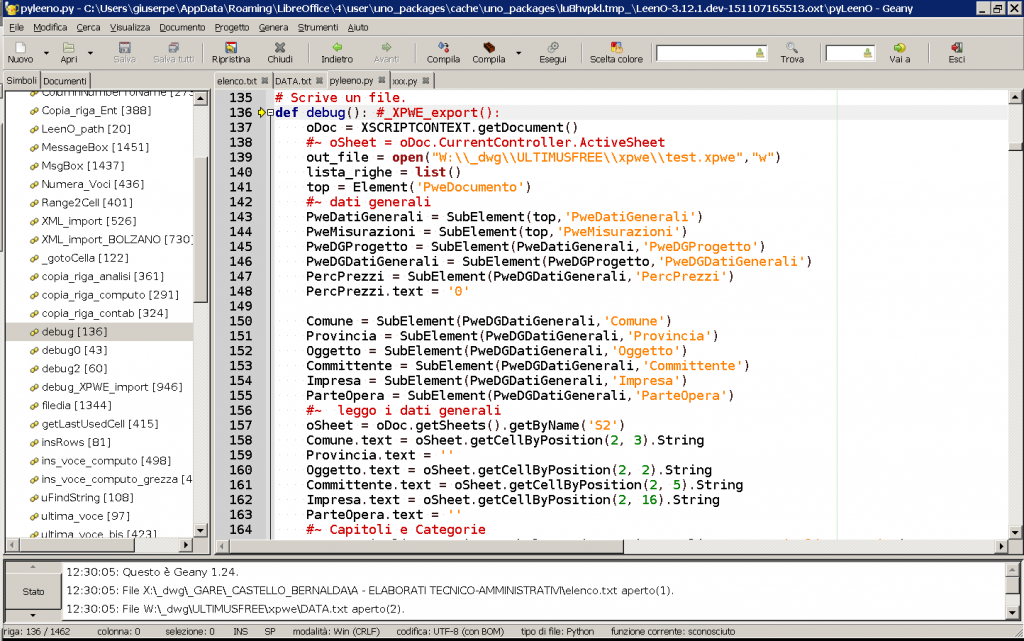1024x641 pixels.
Task: Click the search text input field
Action: click(x=705, y=53)
